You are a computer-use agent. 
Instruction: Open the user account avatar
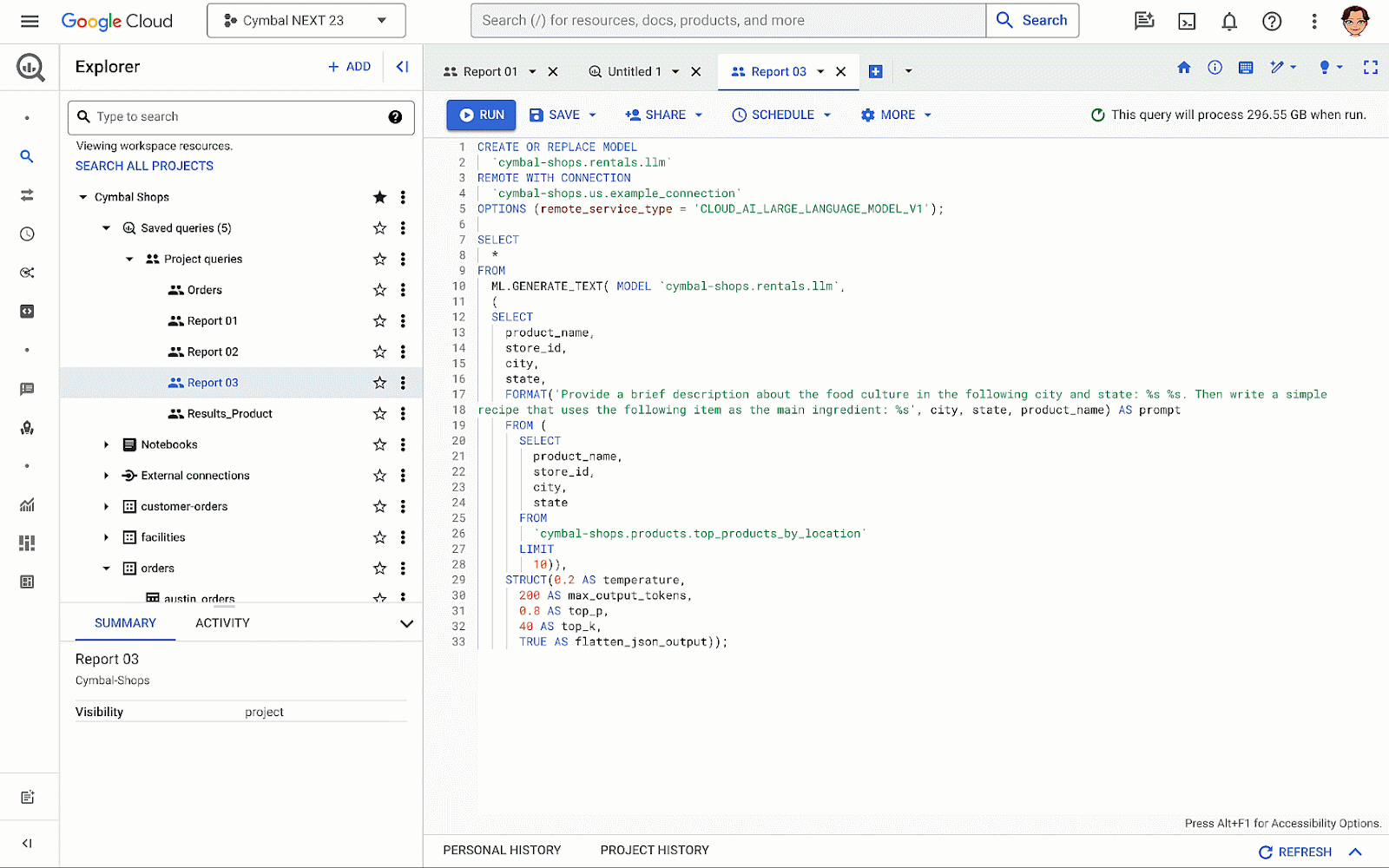click(x=1355, y=21)
